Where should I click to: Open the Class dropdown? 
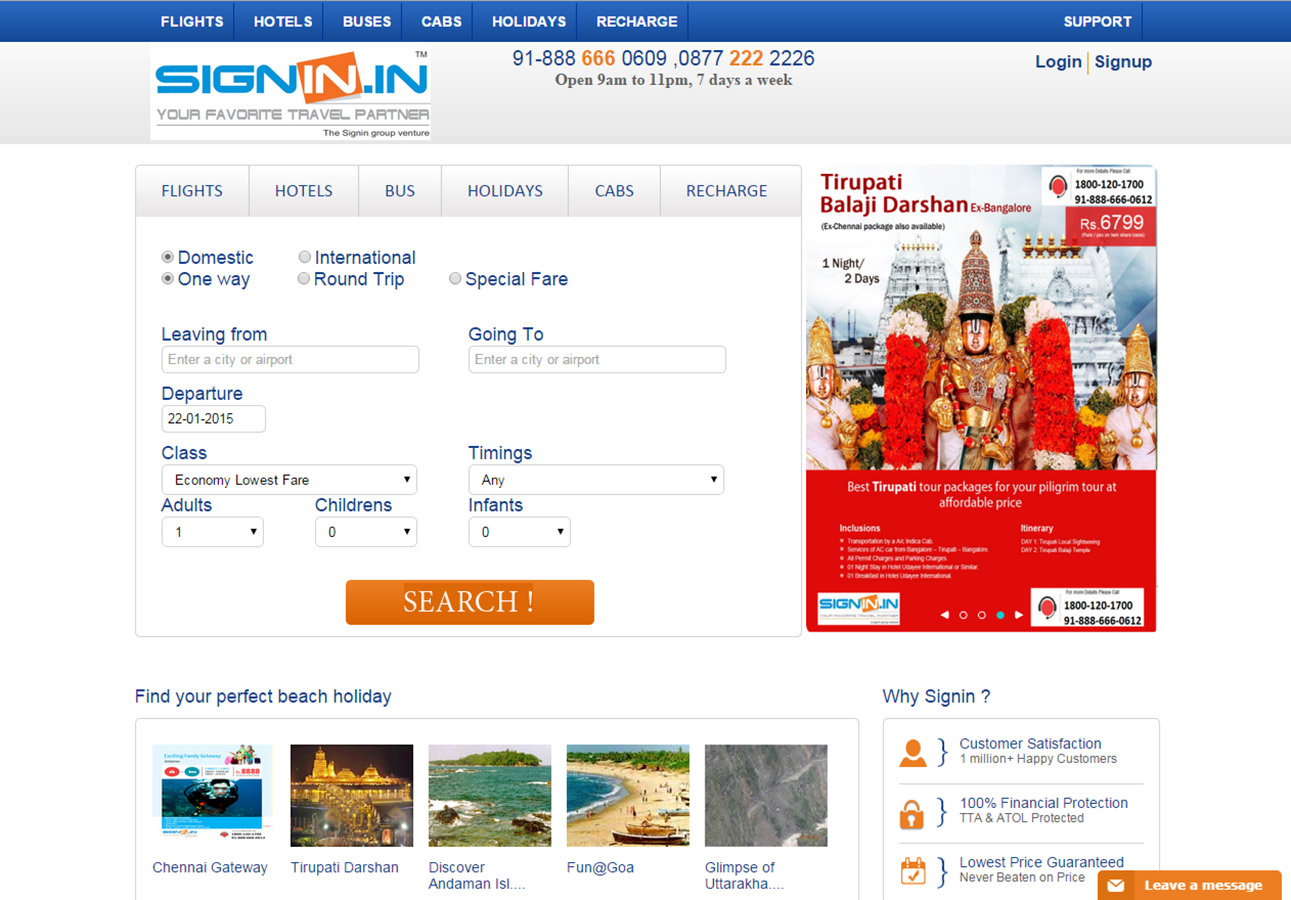[289, 480]
